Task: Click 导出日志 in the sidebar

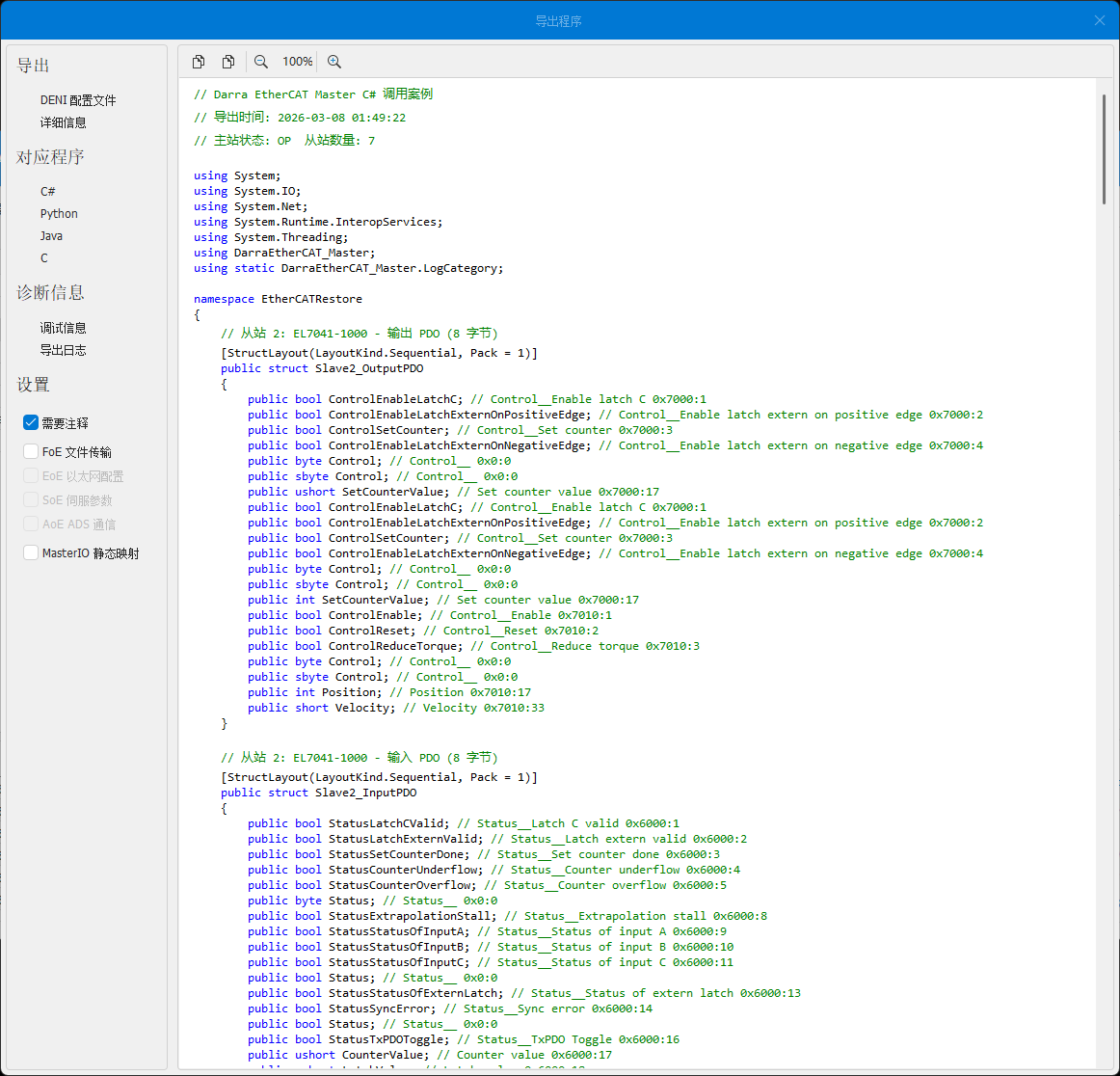Action: point(64,350)
